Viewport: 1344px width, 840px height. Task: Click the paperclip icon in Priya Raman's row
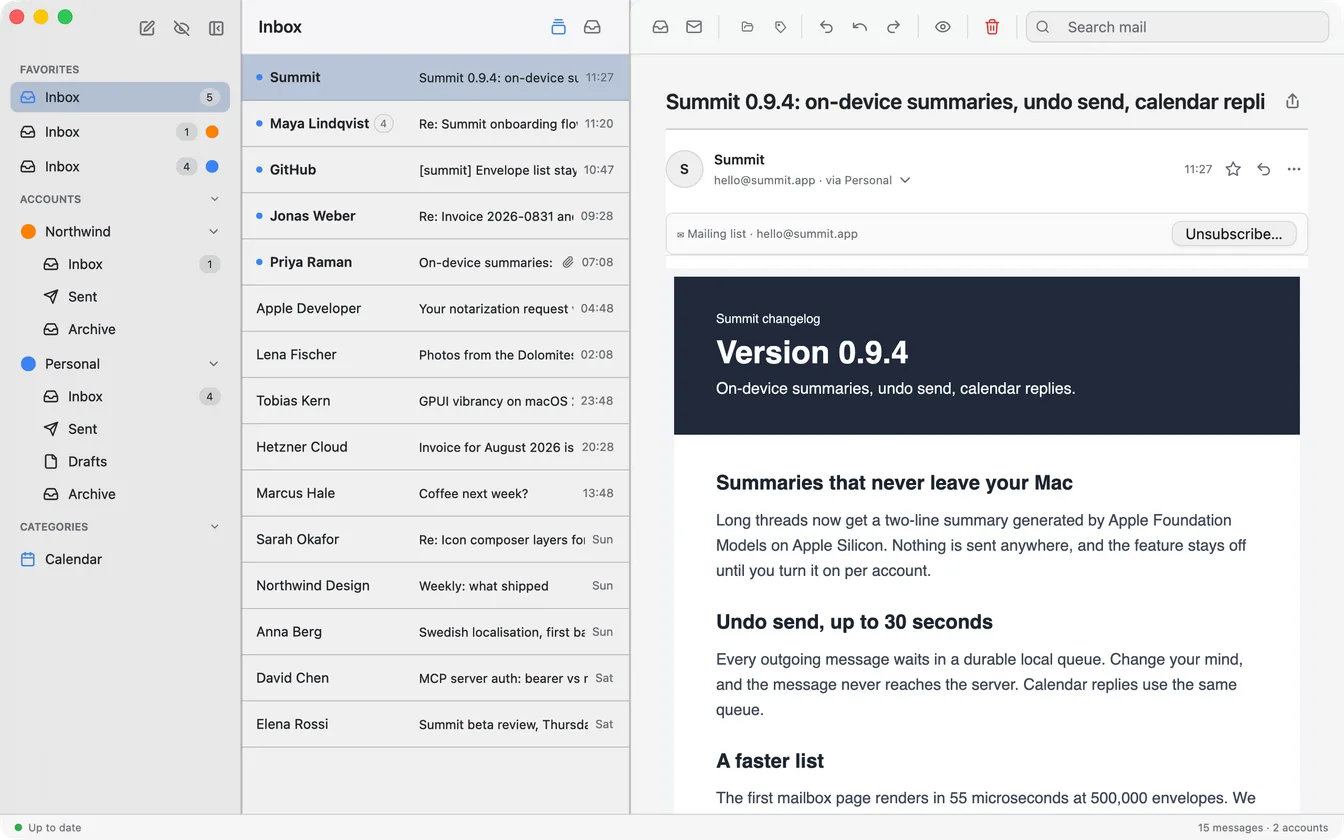pyautogui.click(x=568, y=262)
